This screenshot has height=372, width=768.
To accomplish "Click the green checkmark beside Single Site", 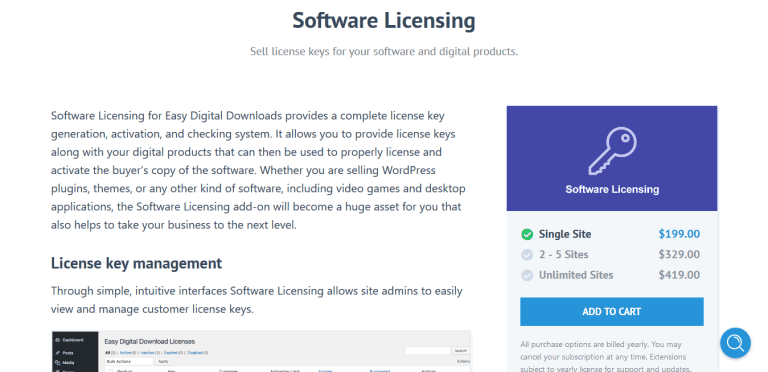I will pos(527,234).
